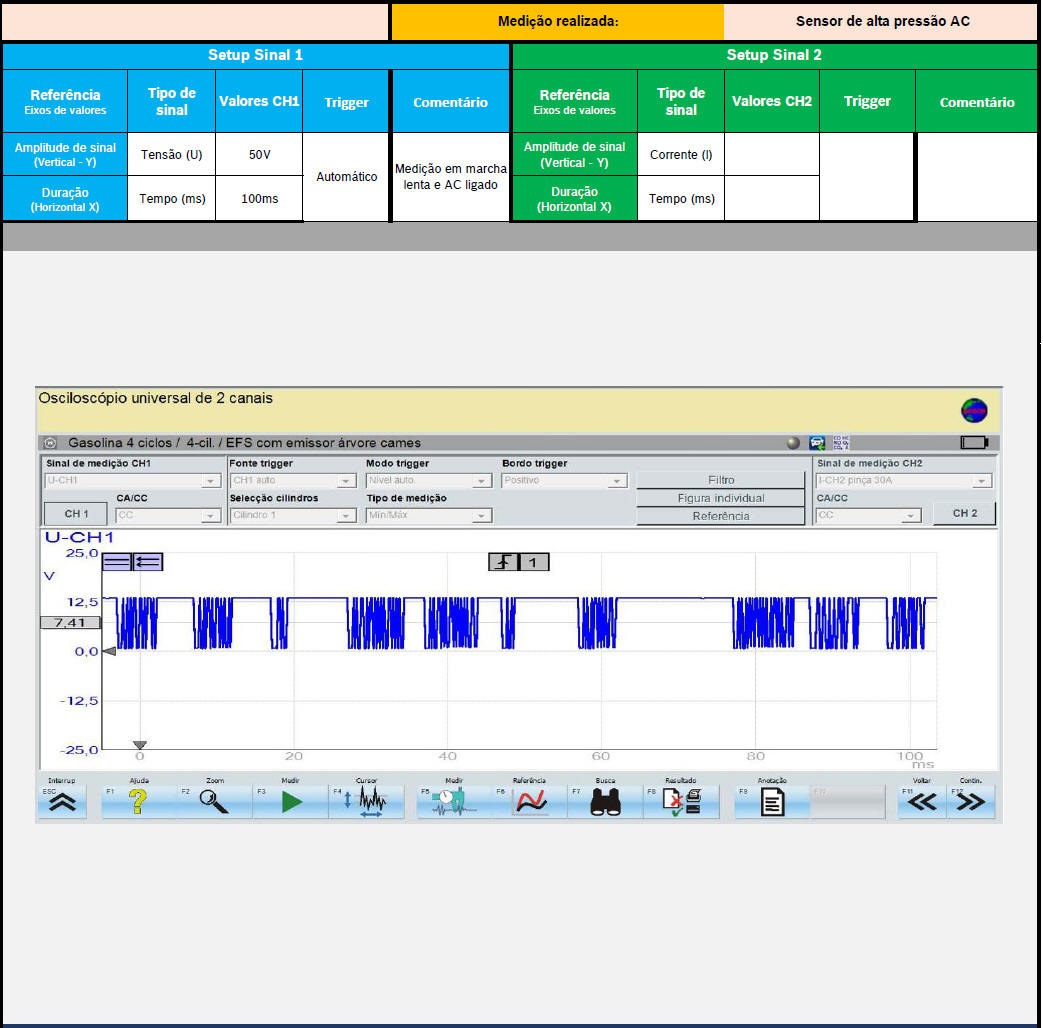Viewport: 1043px width, 1028px height.
Task: Open the Tipo de medição dropdown
Action: pos(482,516)
